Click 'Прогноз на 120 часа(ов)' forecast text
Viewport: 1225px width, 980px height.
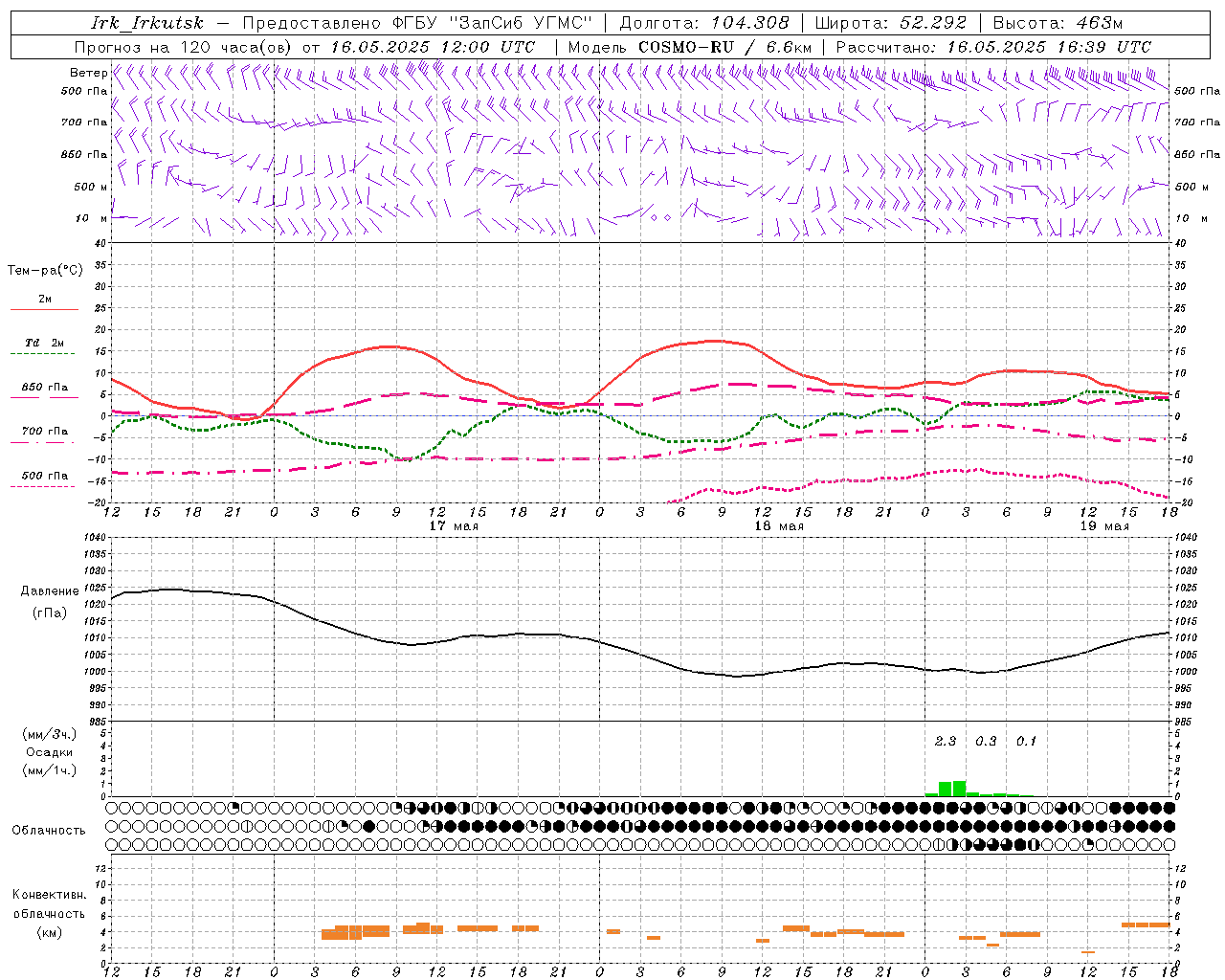point(184,47)
